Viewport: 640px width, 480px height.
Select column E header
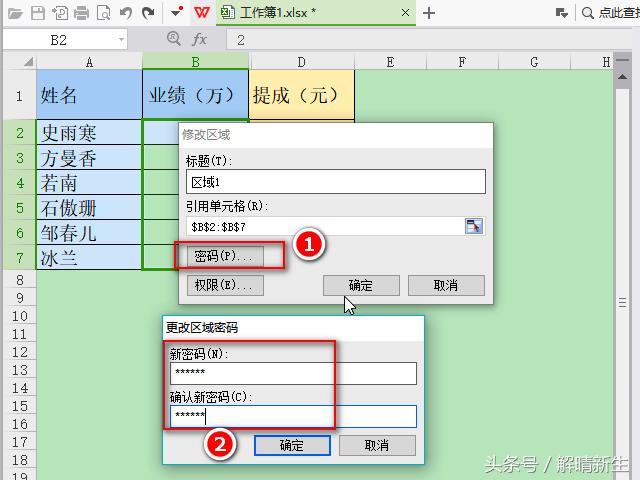click(x=390, y=62)
